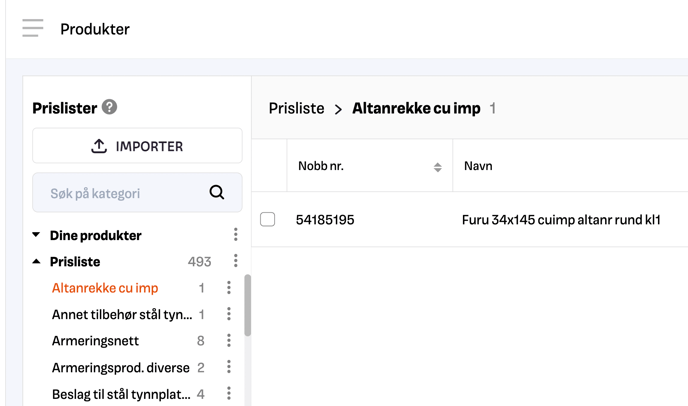The width and height of the screenshot is (688, 406).
Task: Open options menu for Altanrekke cu imp
Action: [x=229, y=287]
